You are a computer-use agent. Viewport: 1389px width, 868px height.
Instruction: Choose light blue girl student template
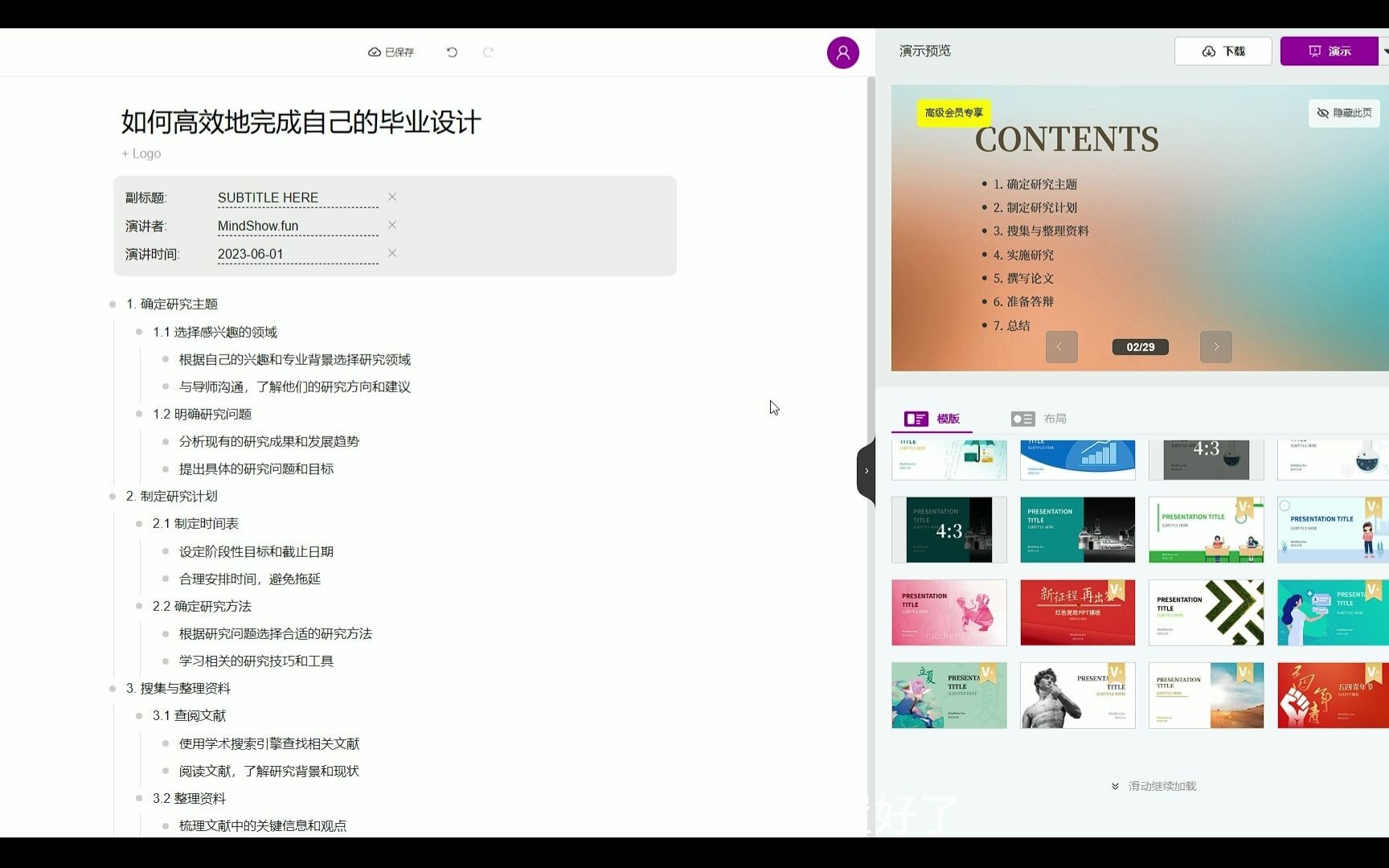[x=1333, y=530]
